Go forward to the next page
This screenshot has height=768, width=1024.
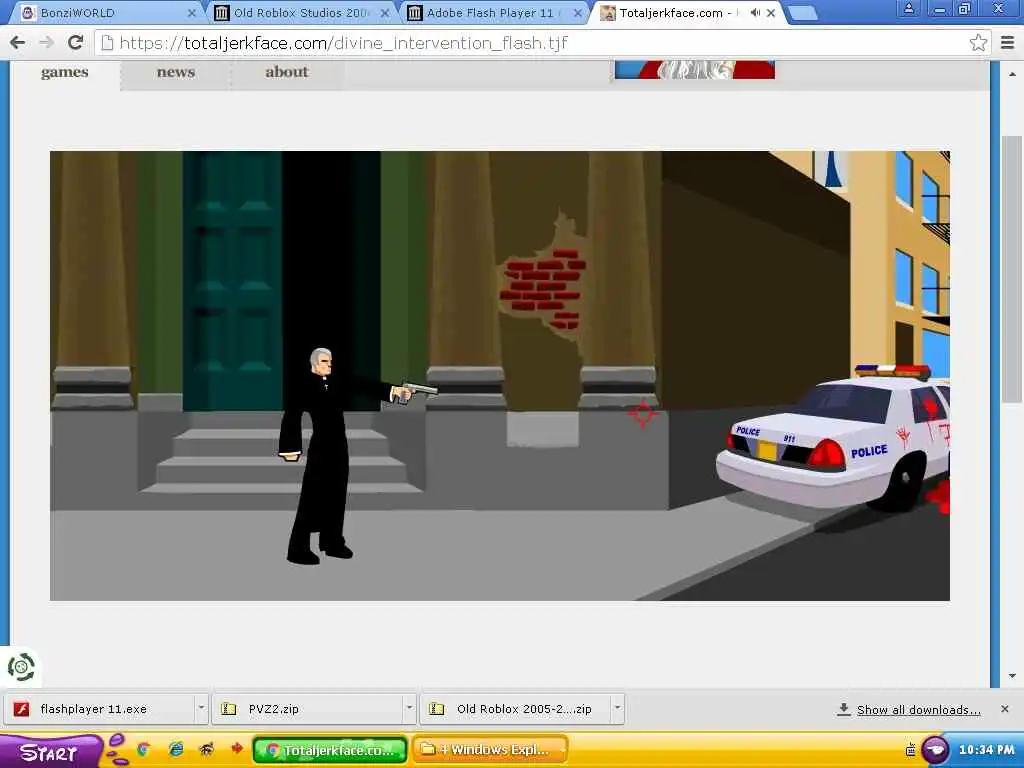(x=46, y=42)
